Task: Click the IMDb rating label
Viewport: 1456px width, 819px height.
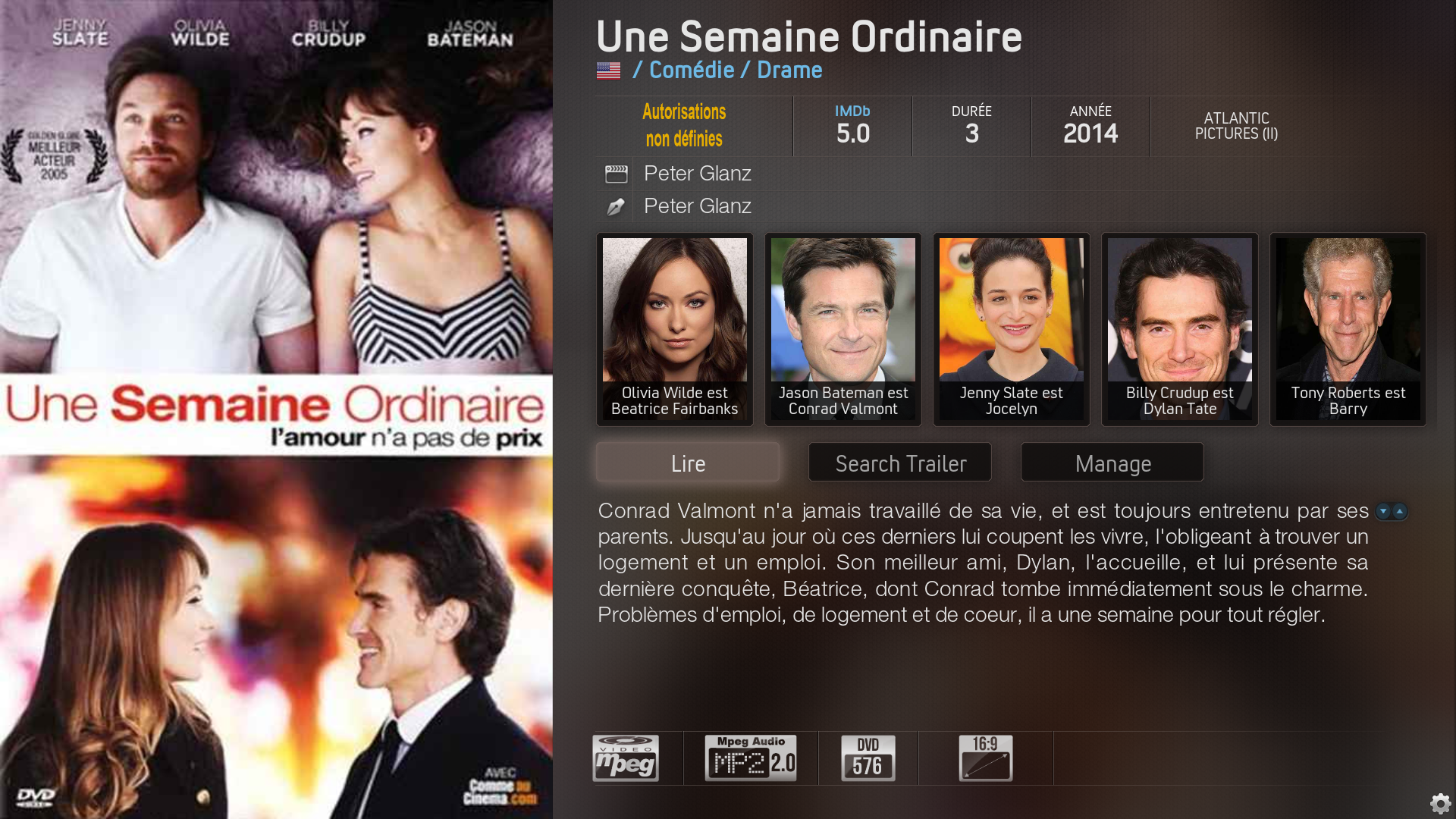Action: (852, 111)
